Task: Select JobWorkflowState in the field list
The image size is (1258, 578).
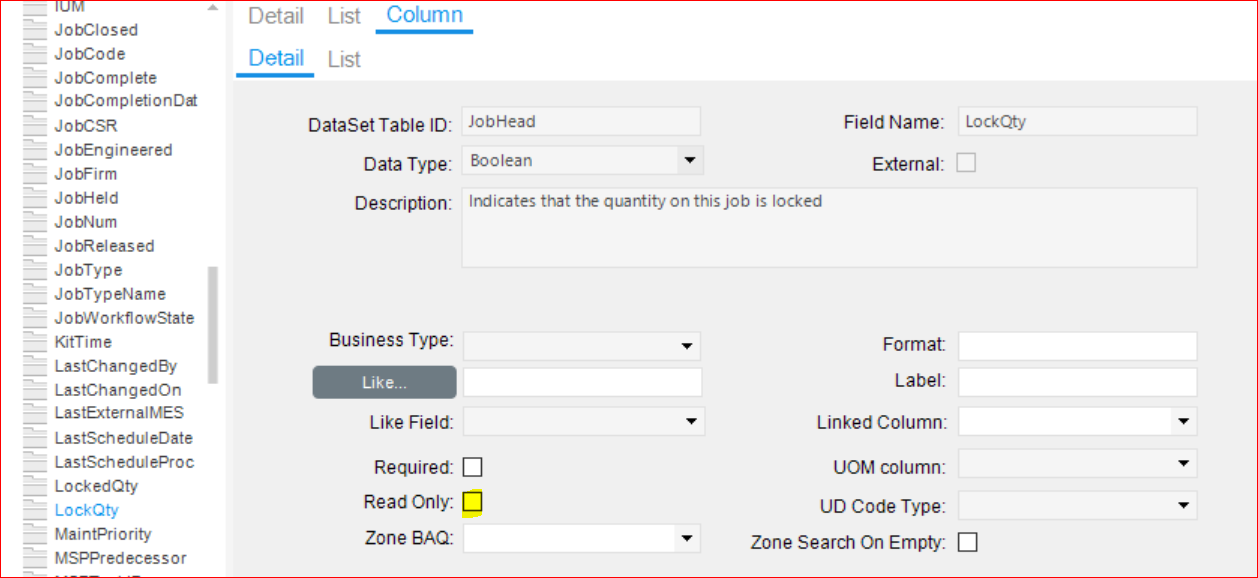Action: pyautogui.click(x=124, y=318)
